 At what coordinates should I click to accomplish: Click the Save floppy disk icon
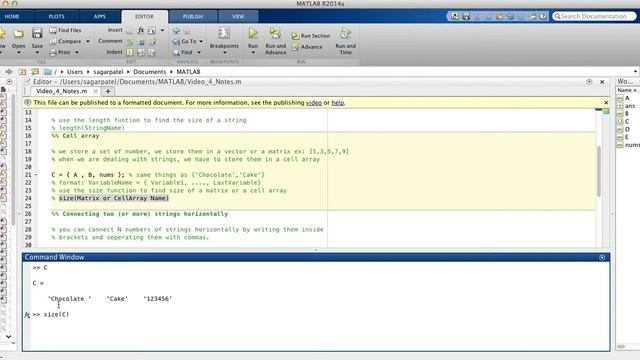(x=37, y=33)
